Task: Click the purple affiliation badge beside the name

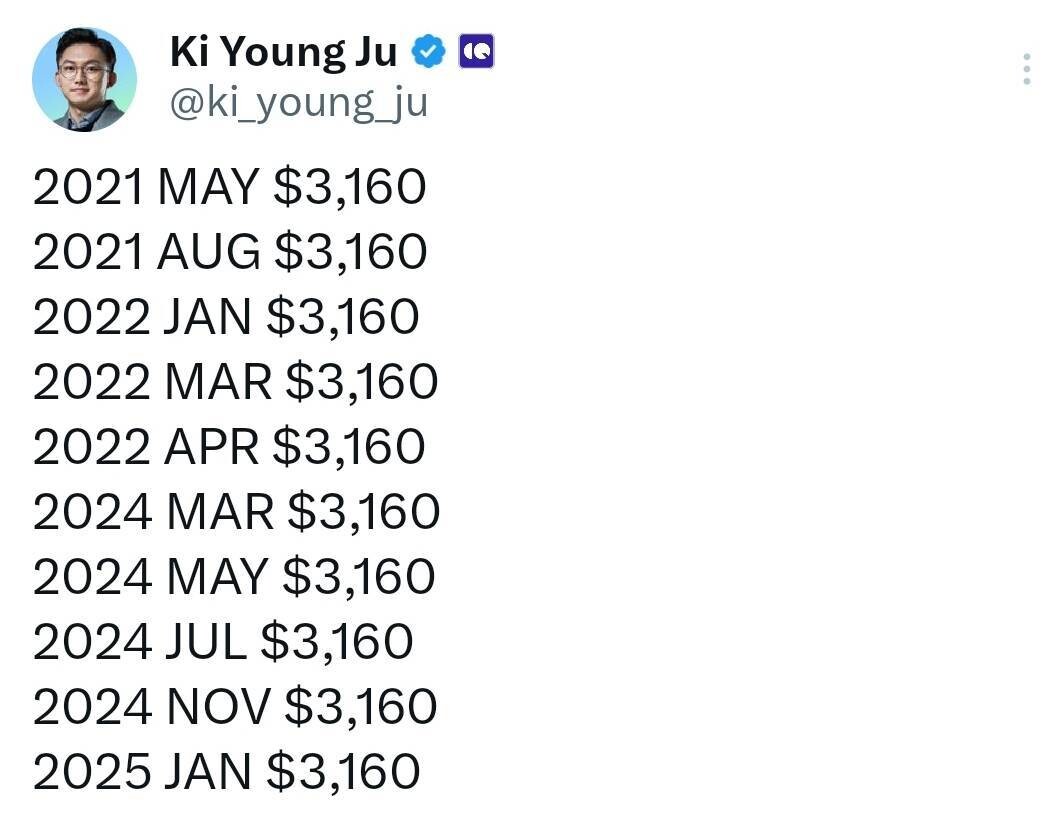Action: (x=476, y=51)
